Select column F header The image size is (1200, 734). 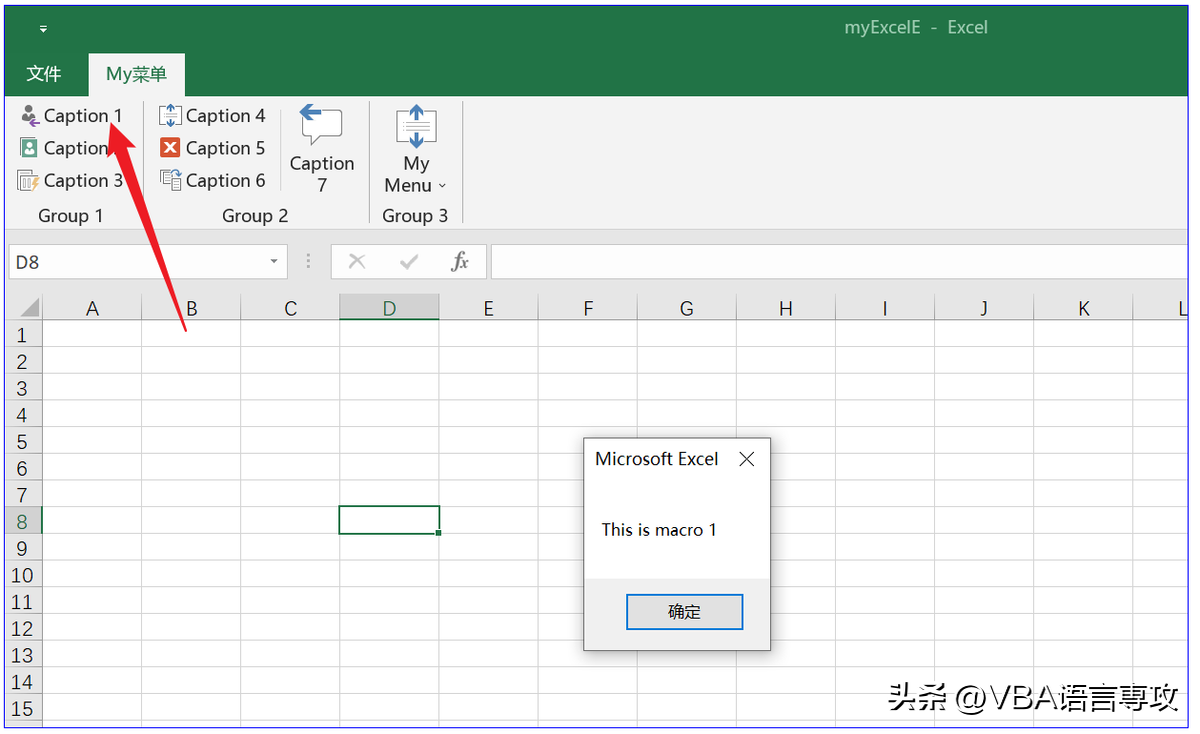587,308
